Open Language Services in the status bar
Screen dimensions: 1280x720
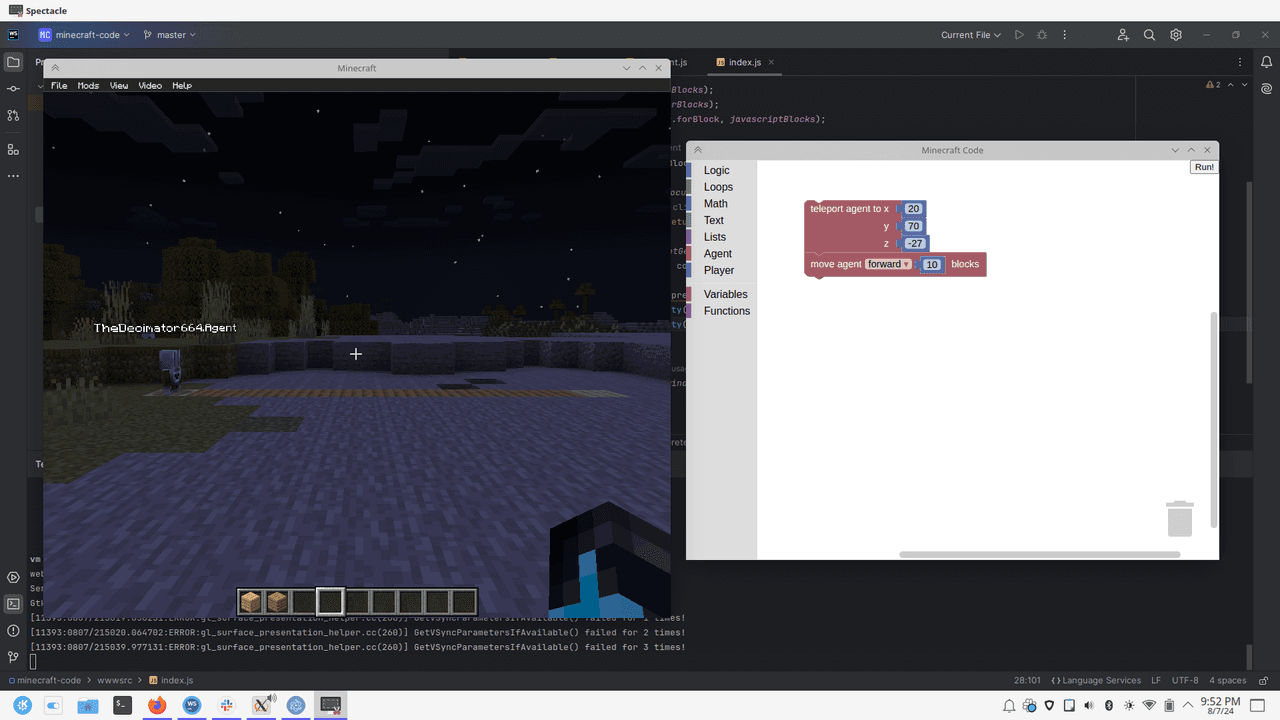point(1095,680)
